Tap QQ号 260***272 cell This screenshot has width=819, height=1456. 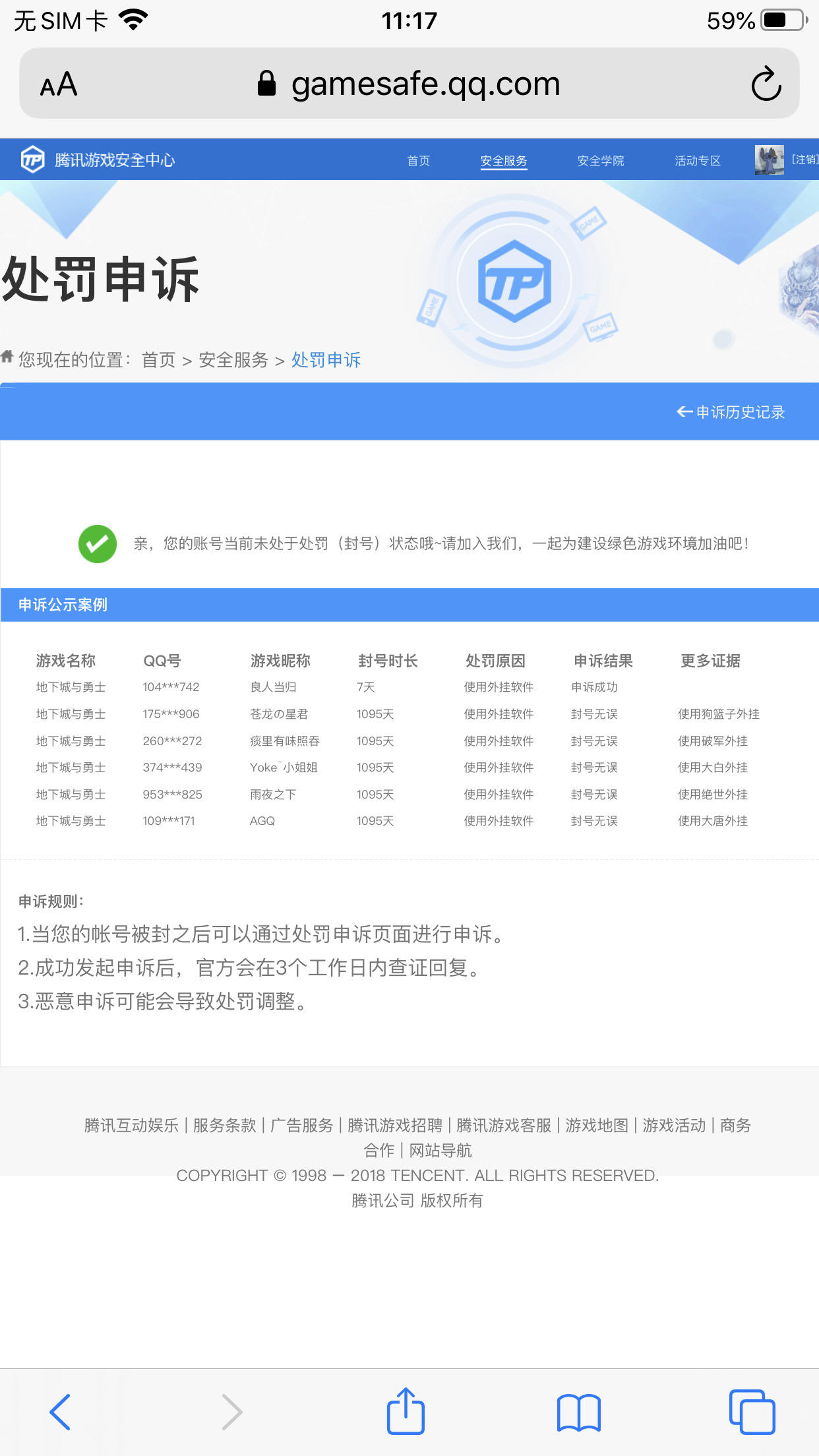click(172, 741)
